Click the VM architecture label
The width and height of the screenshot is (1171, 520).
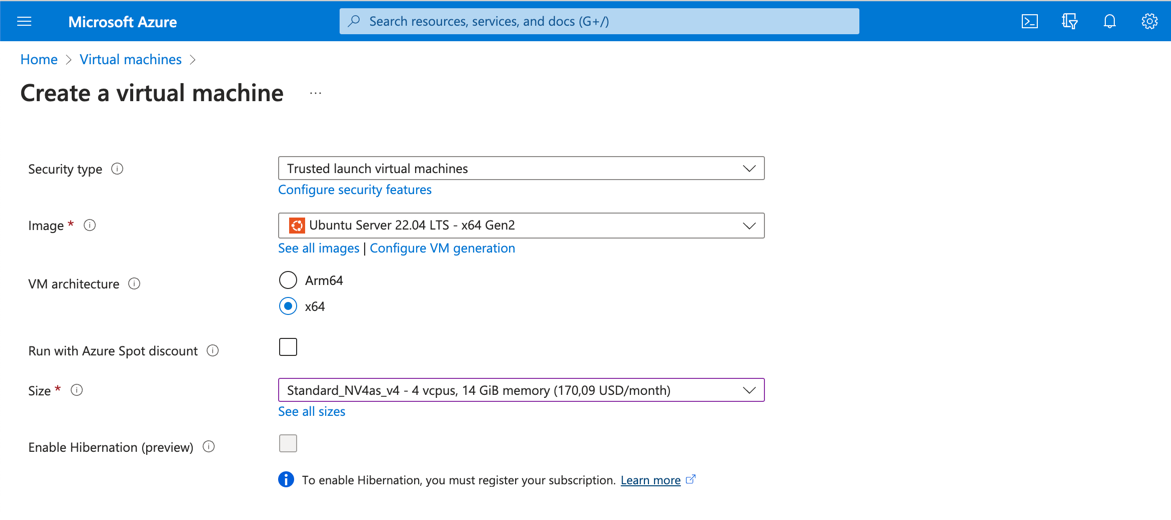click(x=74, y=284)
